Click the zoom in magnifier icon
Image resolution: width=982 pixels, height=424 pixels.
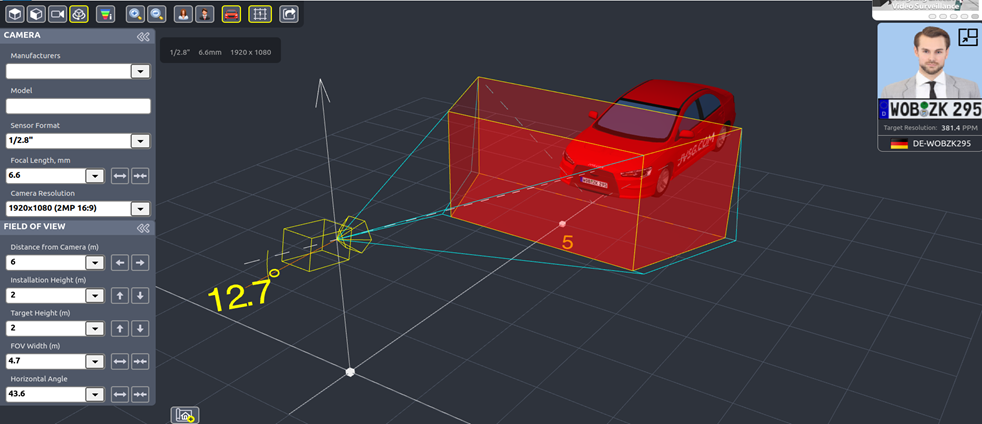click(136, 14)
